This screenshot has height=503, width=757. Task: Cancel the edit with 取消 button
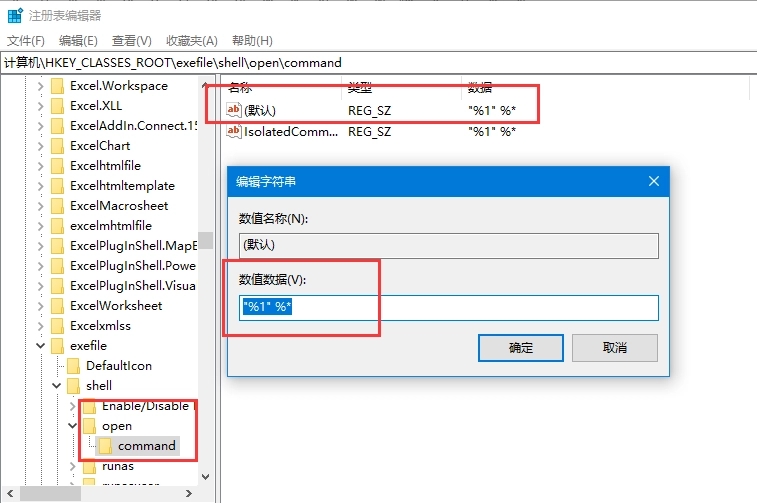point(615,348)
